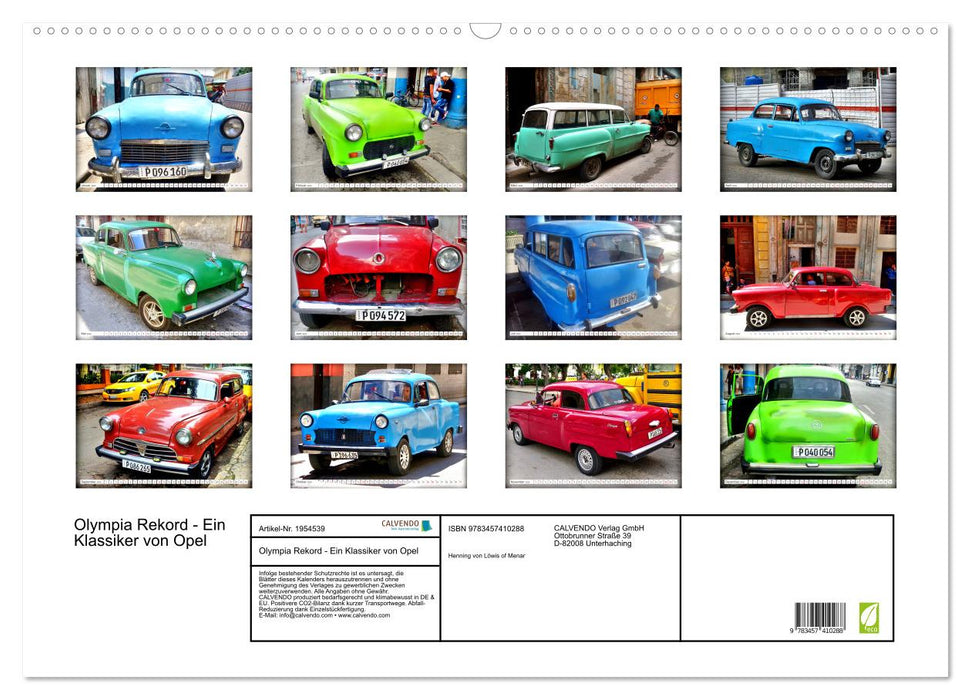Click the spiral binding at the top edge
Viewport: 971px width, 700px height.
[250, 32]
